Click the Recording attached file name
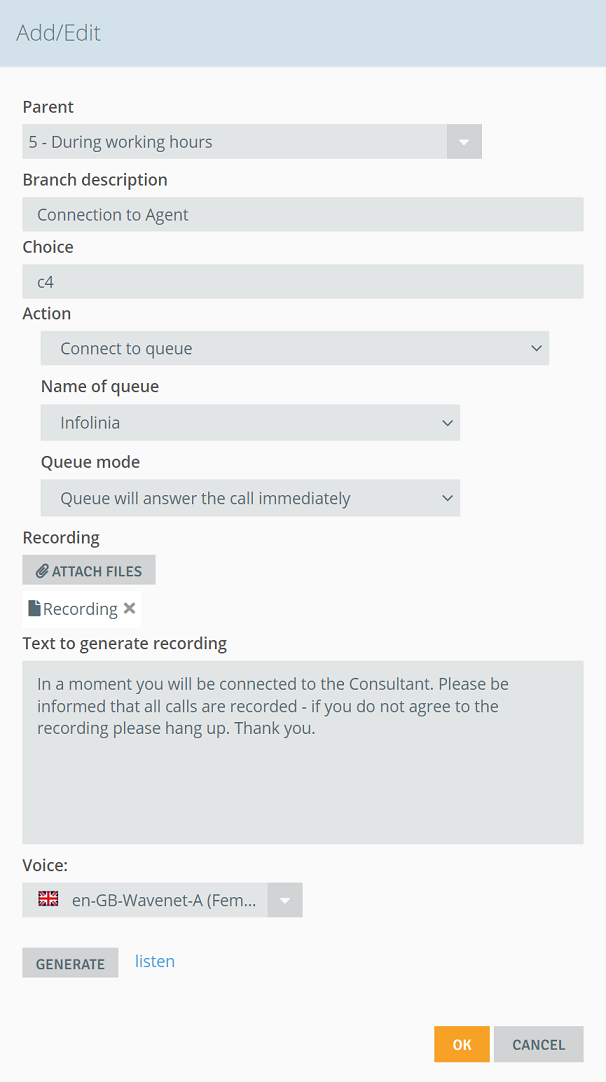This screenshot has width=606, height=1082. click(80, 609)
